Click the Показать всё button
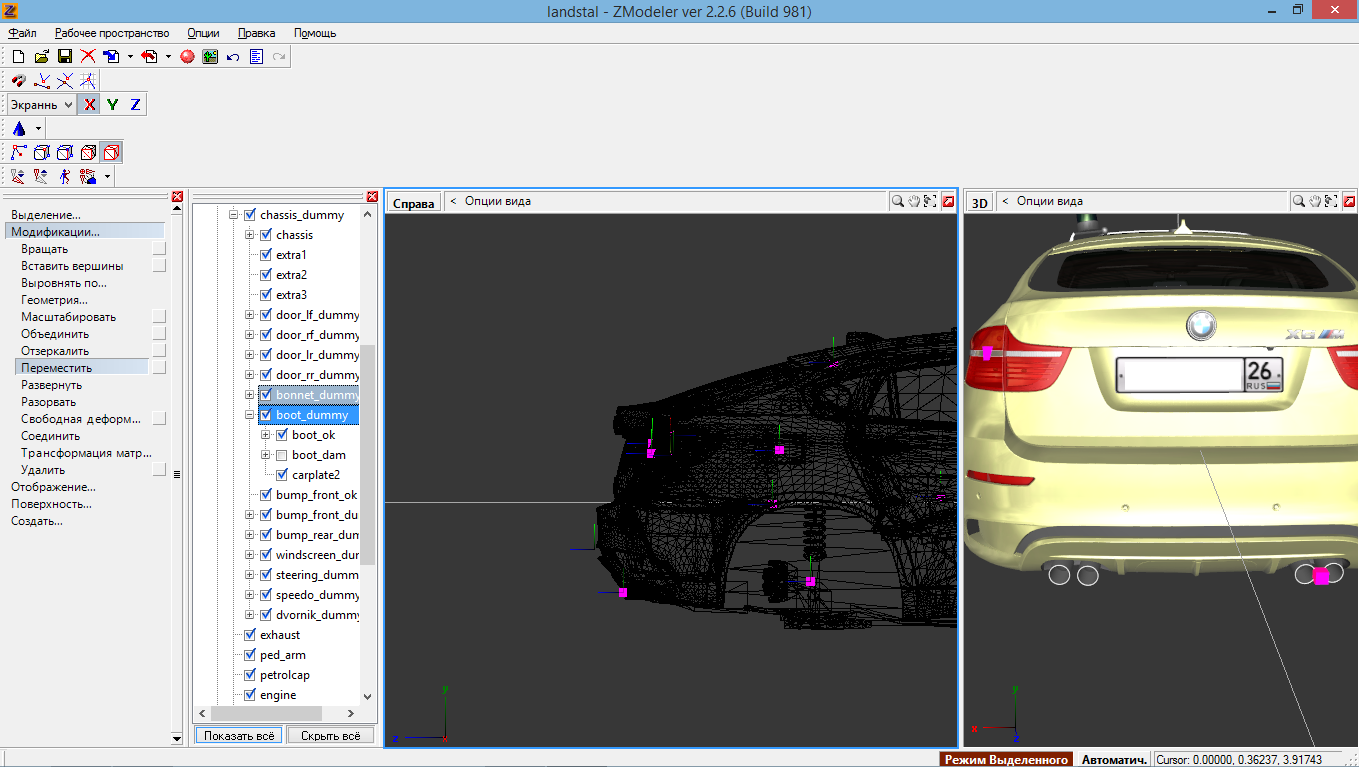The height and width of the screenshot is (767, 1359). click(x=238, y=735)
